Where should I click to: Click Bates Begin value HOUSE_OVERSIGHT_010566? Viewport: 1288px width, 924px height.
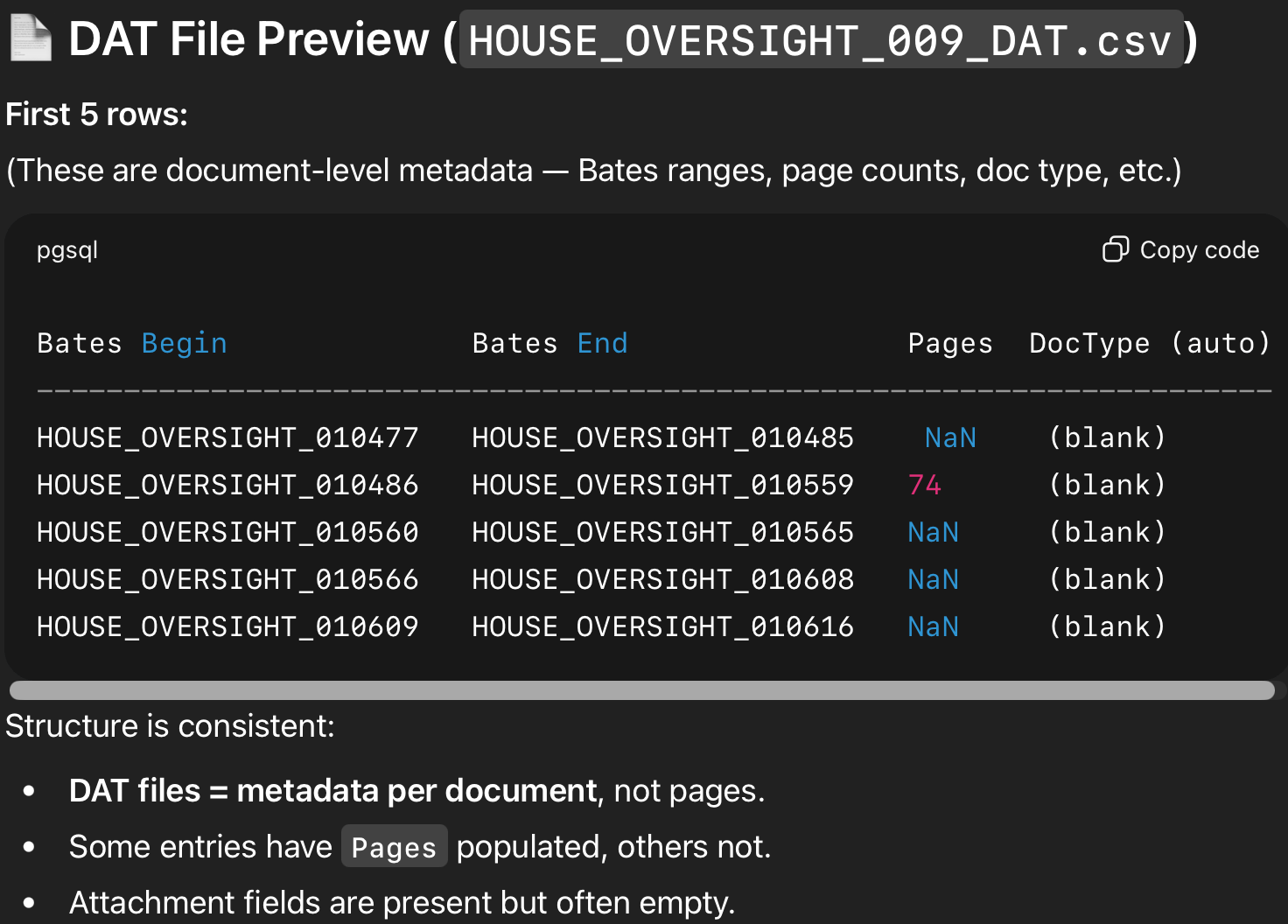(227, 579)
